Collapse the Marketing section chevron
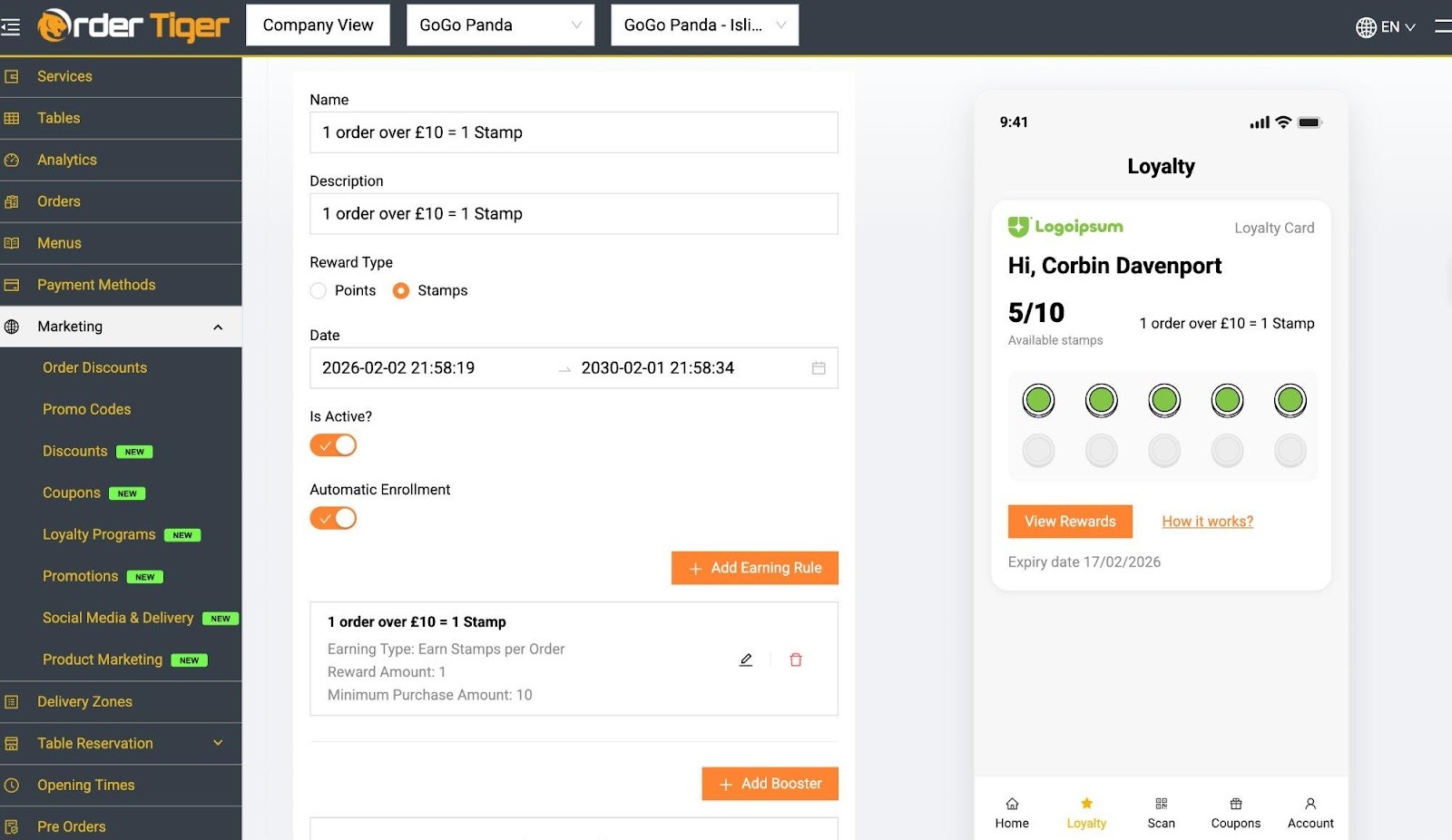Image resolution: width=1452 pixels, height=840 pixels. pos(218,327)
